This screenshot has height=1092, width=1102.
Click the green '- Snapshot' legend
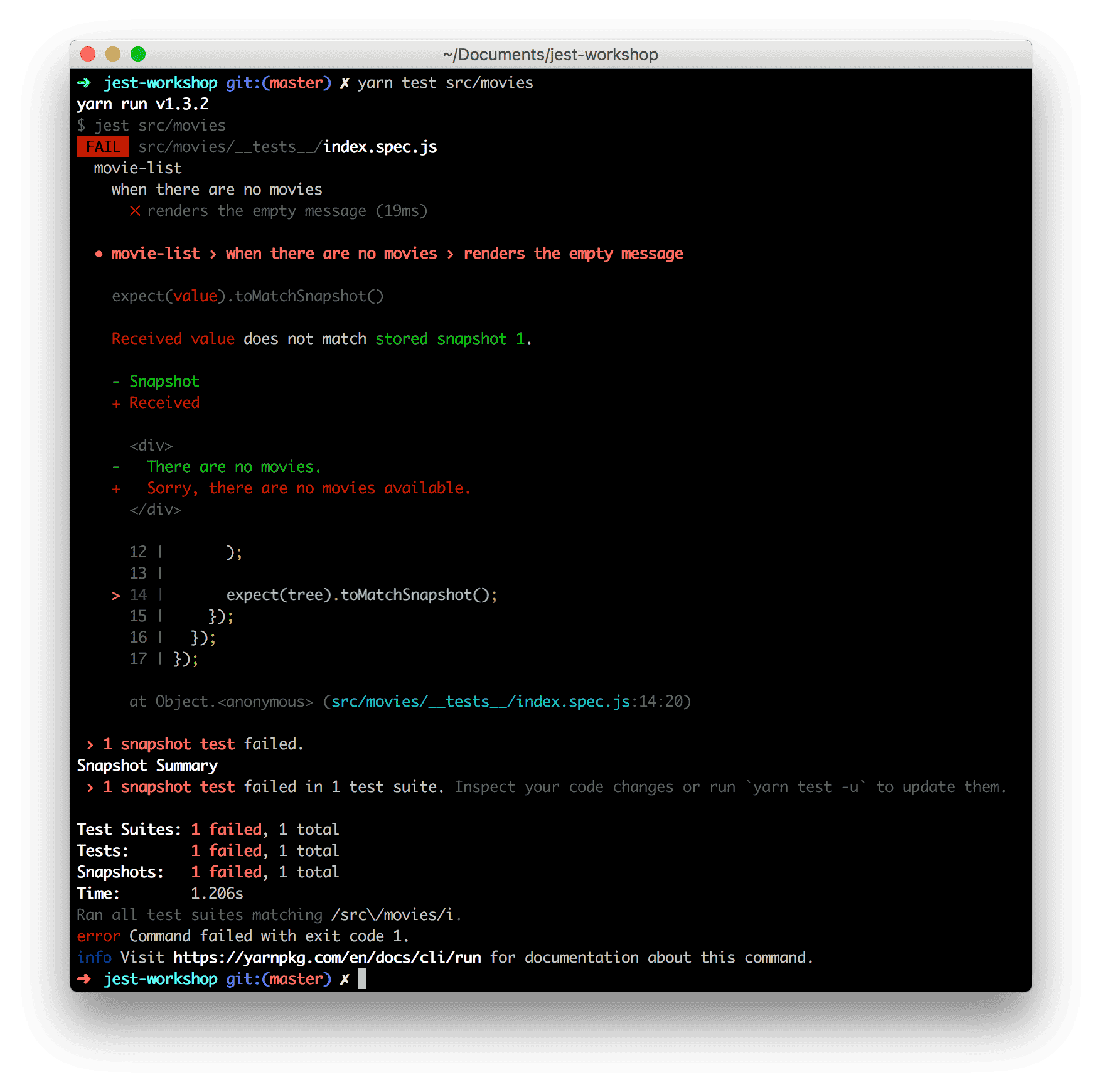[156, 382]
